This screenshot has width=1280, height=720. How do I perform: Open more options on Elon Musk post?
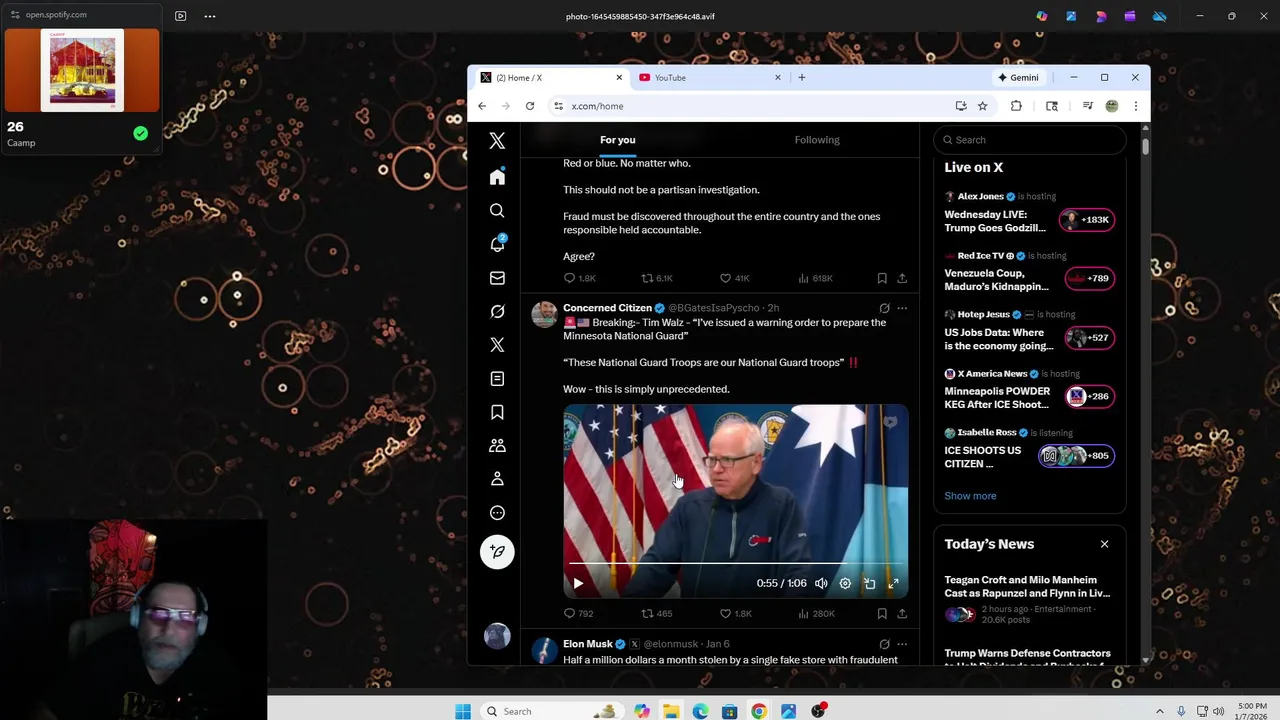[x=902, y=644]
